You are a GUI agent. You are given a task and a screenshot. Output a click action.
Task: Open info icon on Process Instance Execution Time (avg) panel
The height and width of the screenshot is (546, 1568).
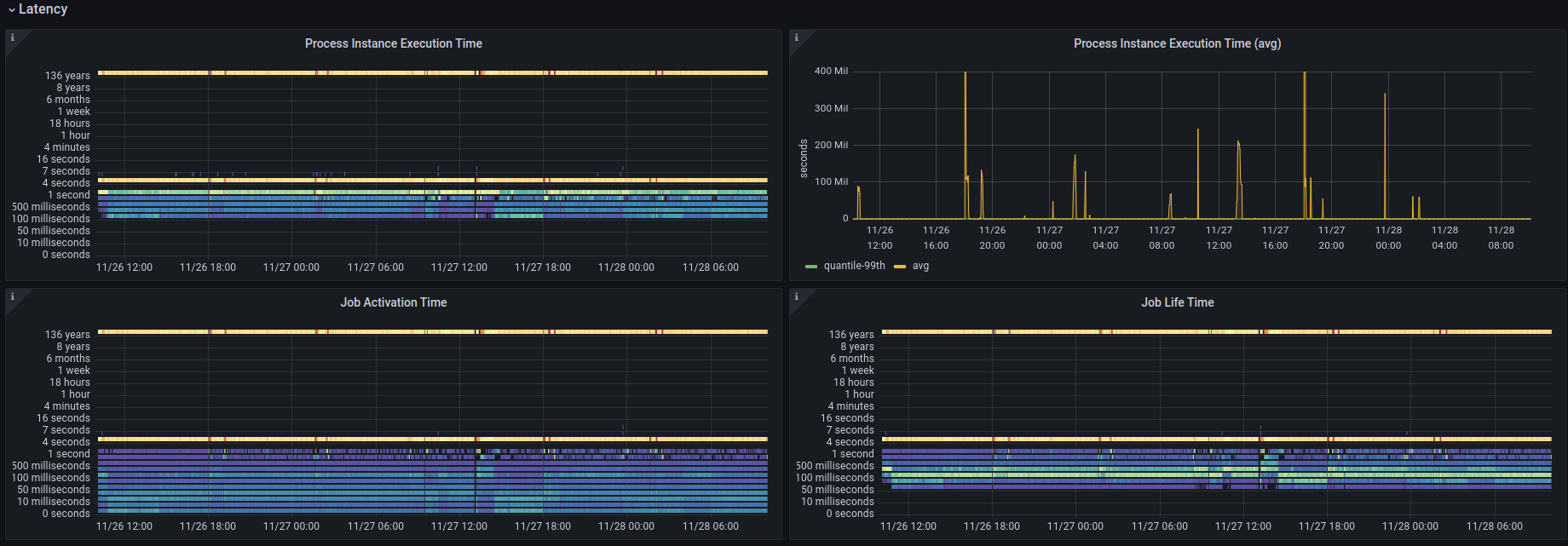pyautogui.click(x=797, y=37)
